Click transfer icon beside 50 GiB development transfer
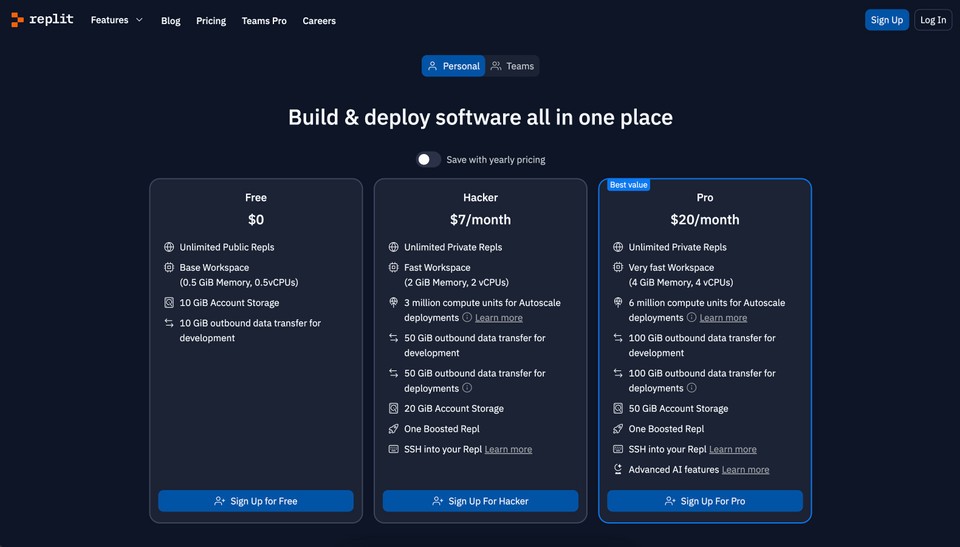This screenshot has width=960, height=547. pos(394,338)
